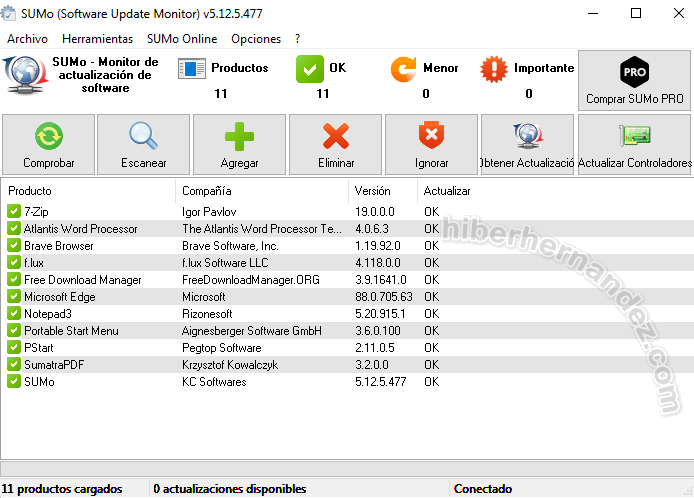Screen dimensions: 694x498
Task: Click company FreeDownloadManager.ORG cell
Action: [251, 280]
